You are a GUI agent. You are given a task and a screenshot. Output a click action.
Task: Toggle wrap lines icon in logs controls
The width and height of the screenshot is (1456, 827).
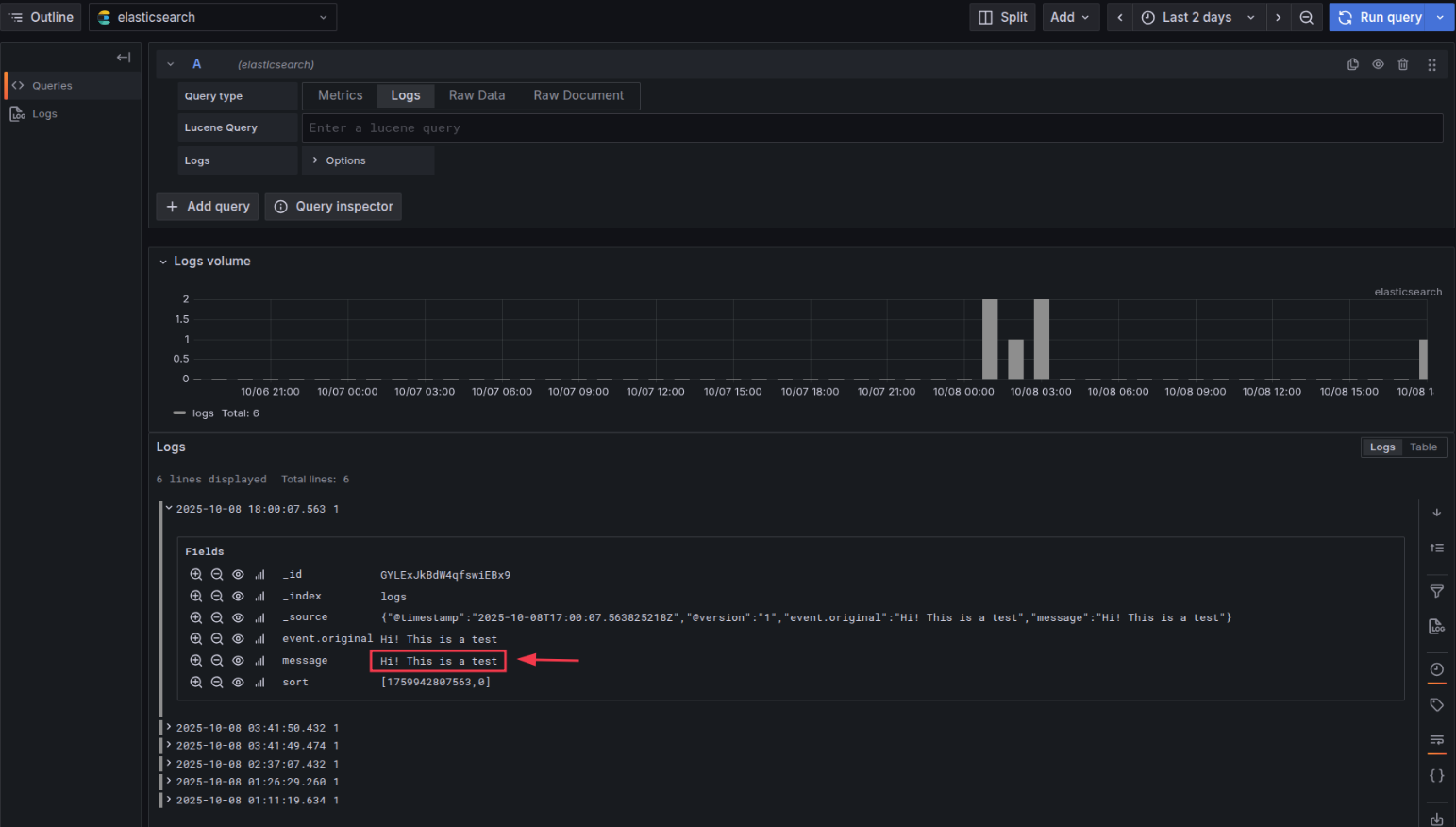pos(1436,740)
